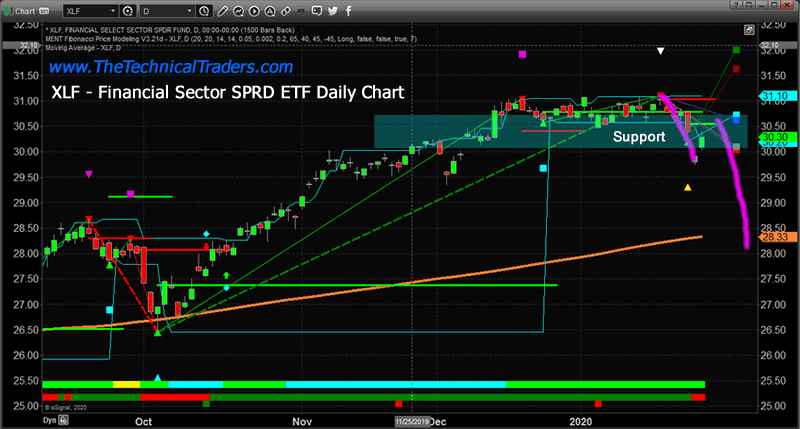Share chart via Facebook icon

pos(348,11)
